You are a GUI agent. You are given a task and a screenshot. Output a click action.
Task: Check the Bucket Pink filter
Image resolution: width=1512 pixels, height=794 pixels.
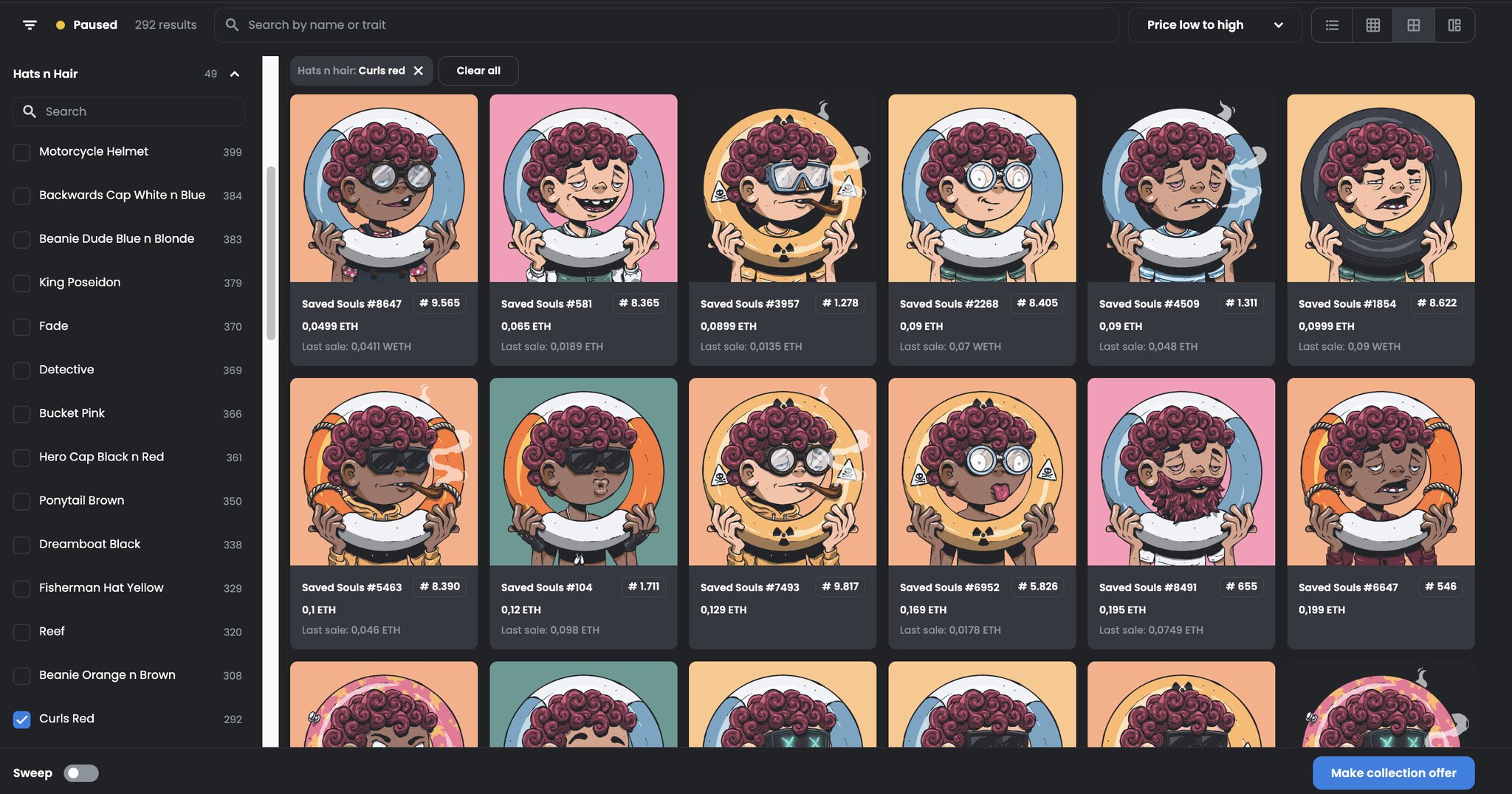point(22,413)
